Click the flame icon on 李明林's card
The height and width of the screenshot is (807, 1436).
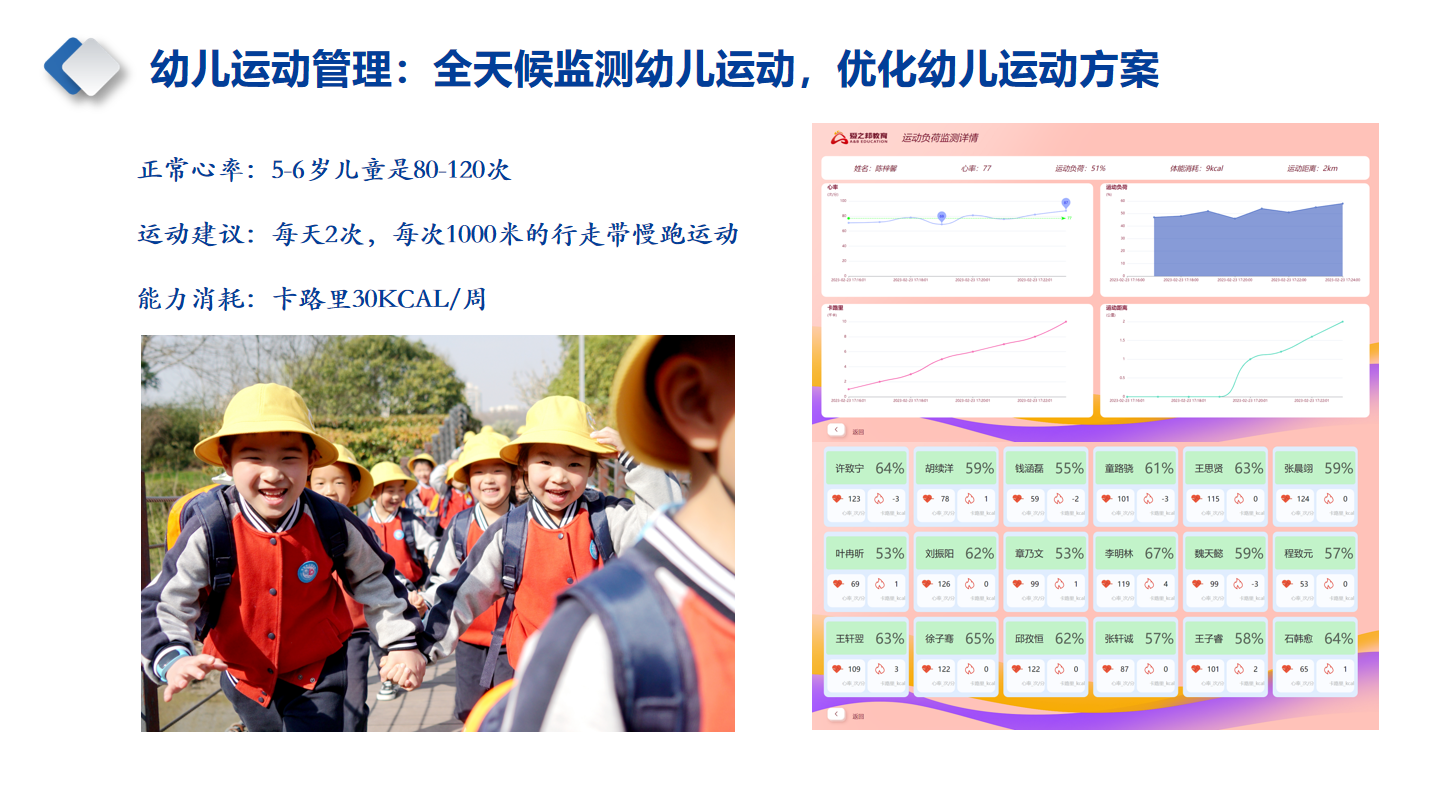pos(1150,583)
